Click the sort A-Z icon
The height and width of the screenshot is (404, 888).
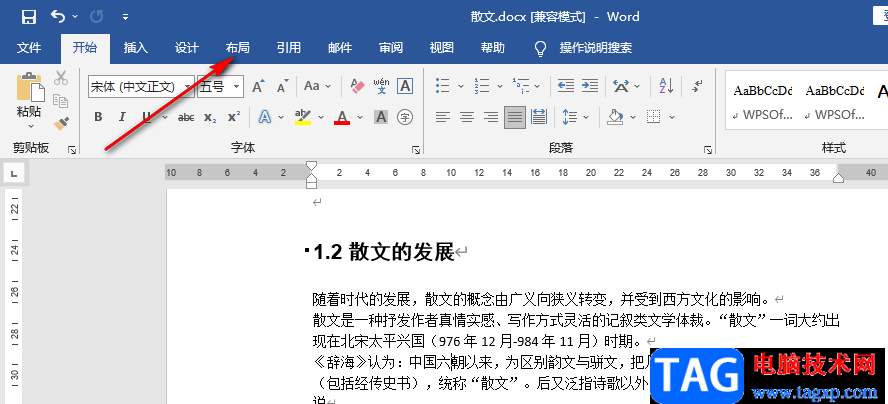coord(666,86)
